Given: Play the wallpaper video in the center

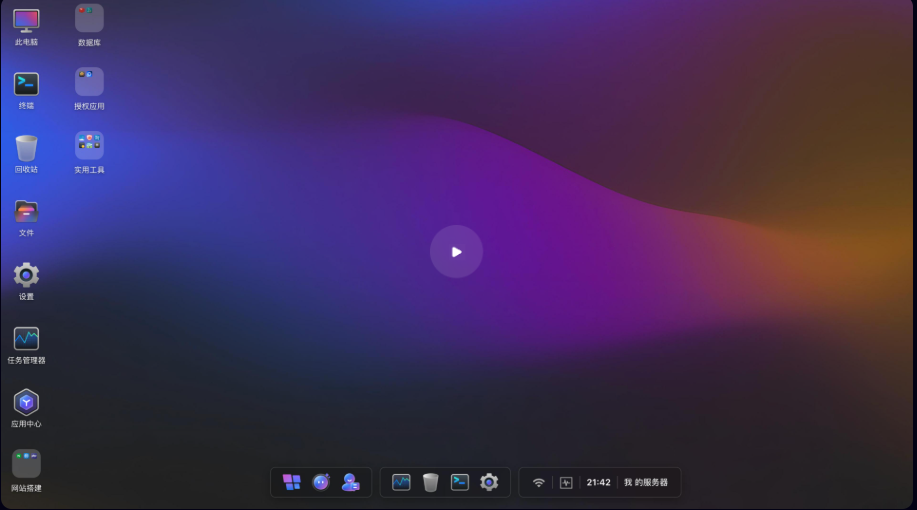Looking at the screenshot, I should [456, 251].
